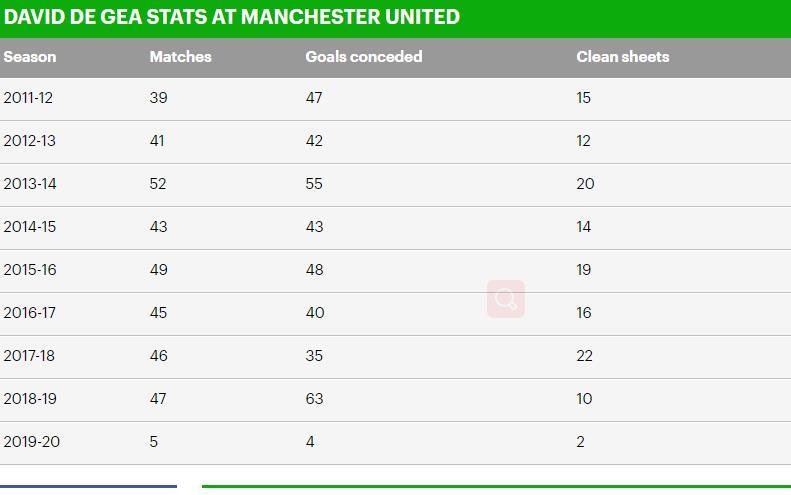Click the 2019-20 season cell
The height and width of the screenshot is (495, 791).
31,442
